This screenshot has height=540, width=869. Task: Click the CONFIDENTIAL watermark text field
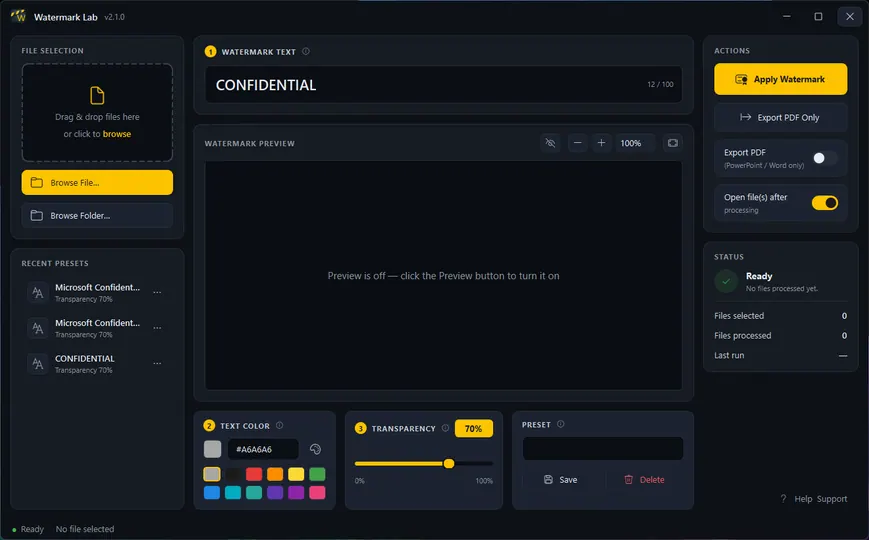tap(443, 85)
